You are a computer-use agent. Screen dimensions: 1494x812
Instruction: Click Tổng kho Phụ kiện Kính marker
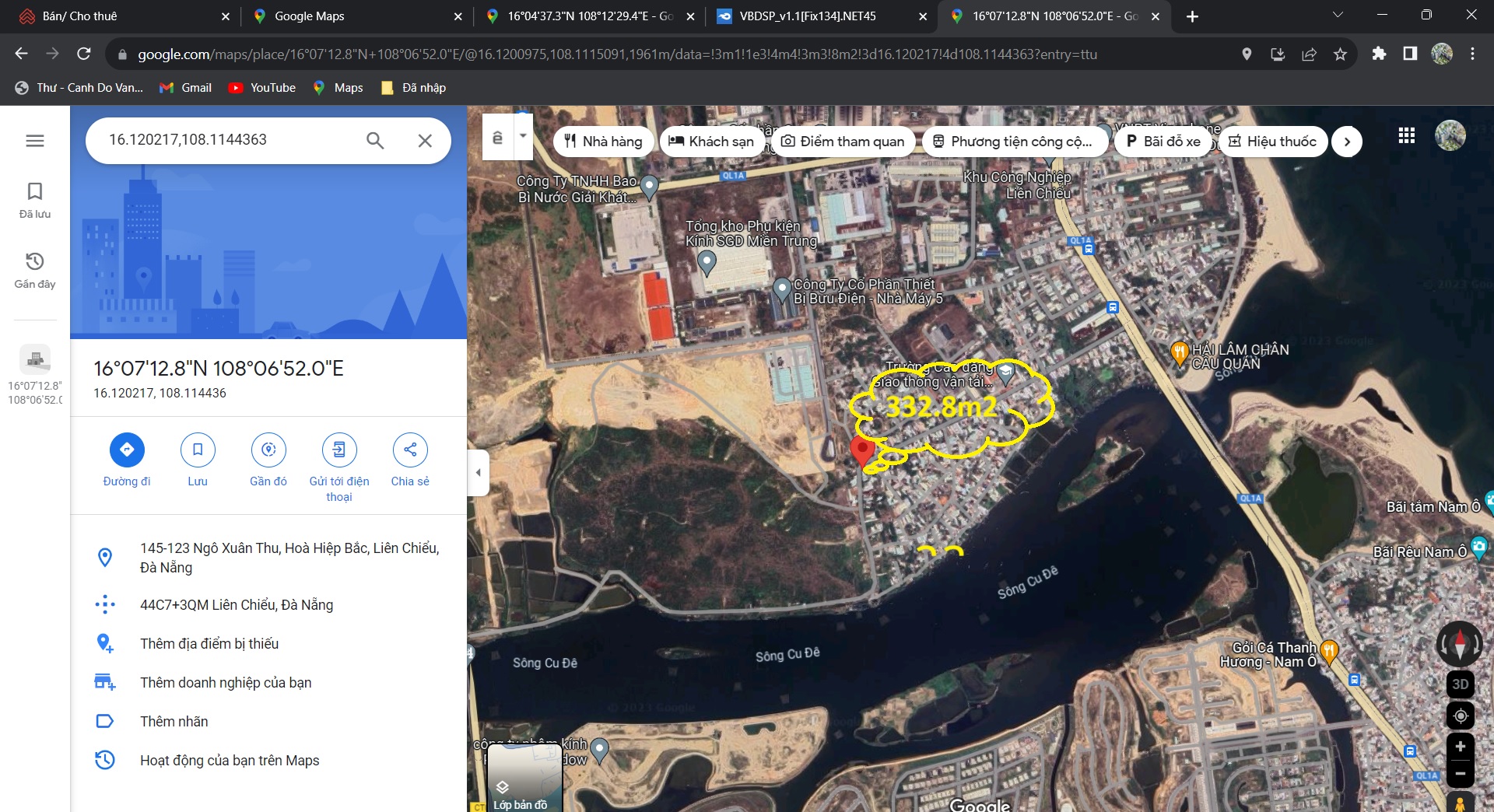coord(707,263)
